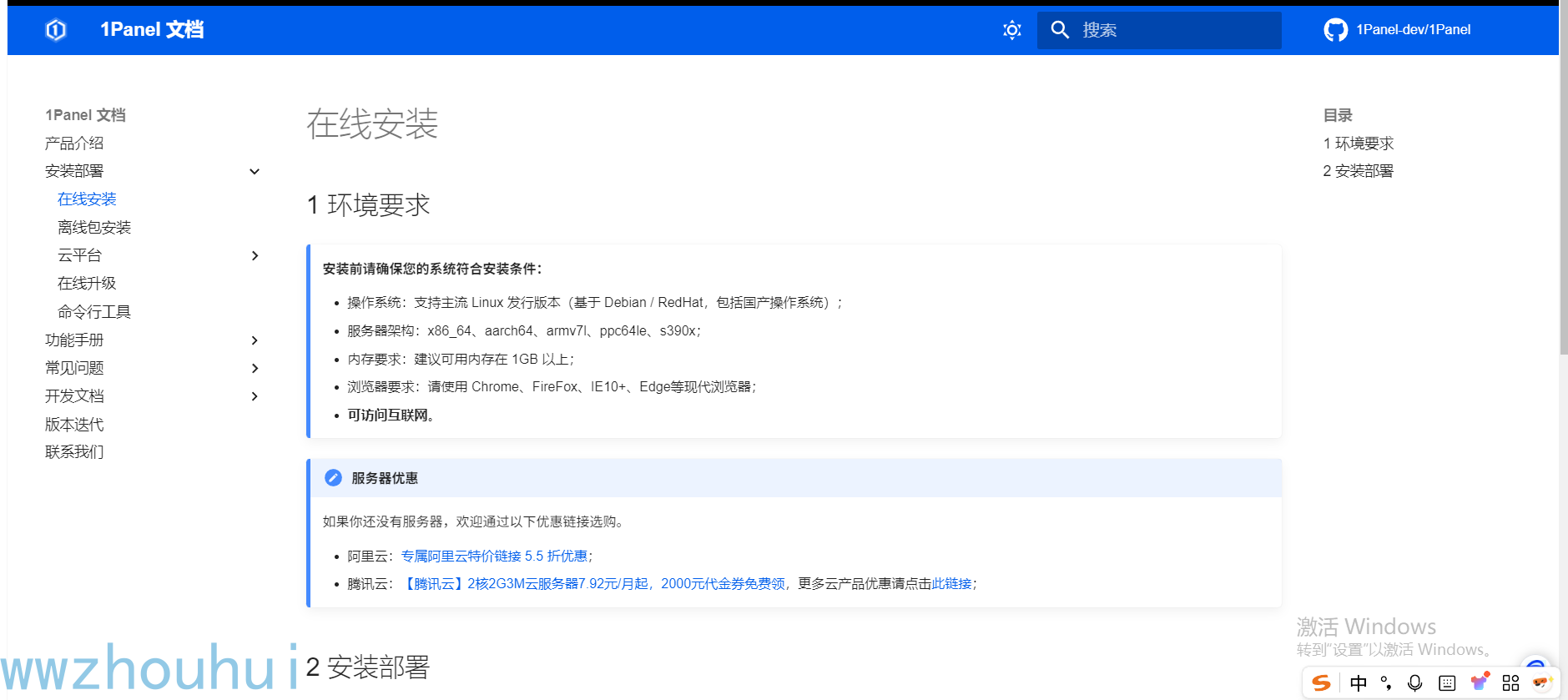1568x700 pixels.
Task: Click the 在线安装 page heading
Action: coord(372,124)
